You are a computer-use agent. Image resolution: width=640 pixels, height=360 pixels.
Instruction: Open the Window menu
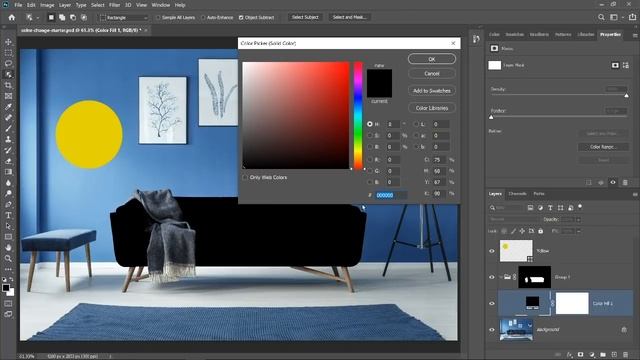(x=160, y=5)
